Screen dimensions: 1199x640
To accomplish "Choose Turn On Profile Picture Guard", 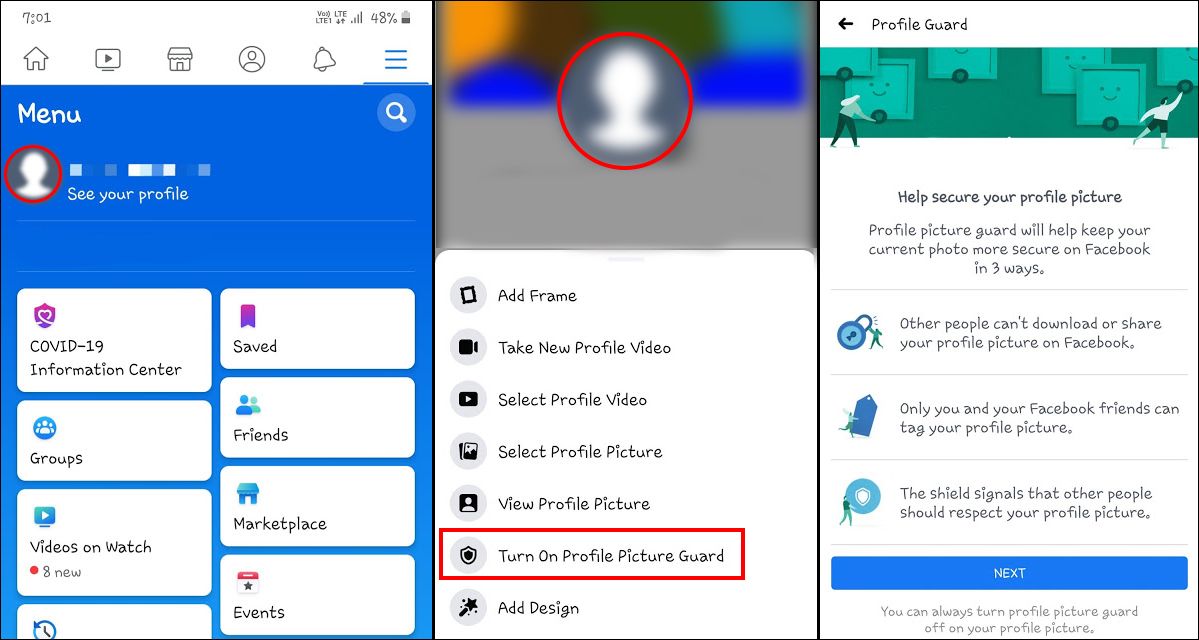I will [x=593, y=555].
